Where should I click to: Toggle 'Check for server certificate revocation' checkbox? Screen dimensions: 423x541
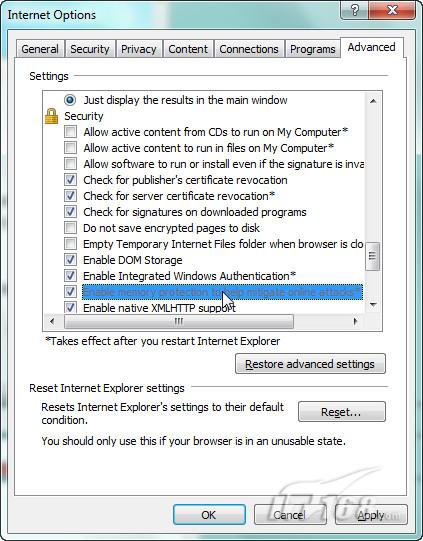70,196
